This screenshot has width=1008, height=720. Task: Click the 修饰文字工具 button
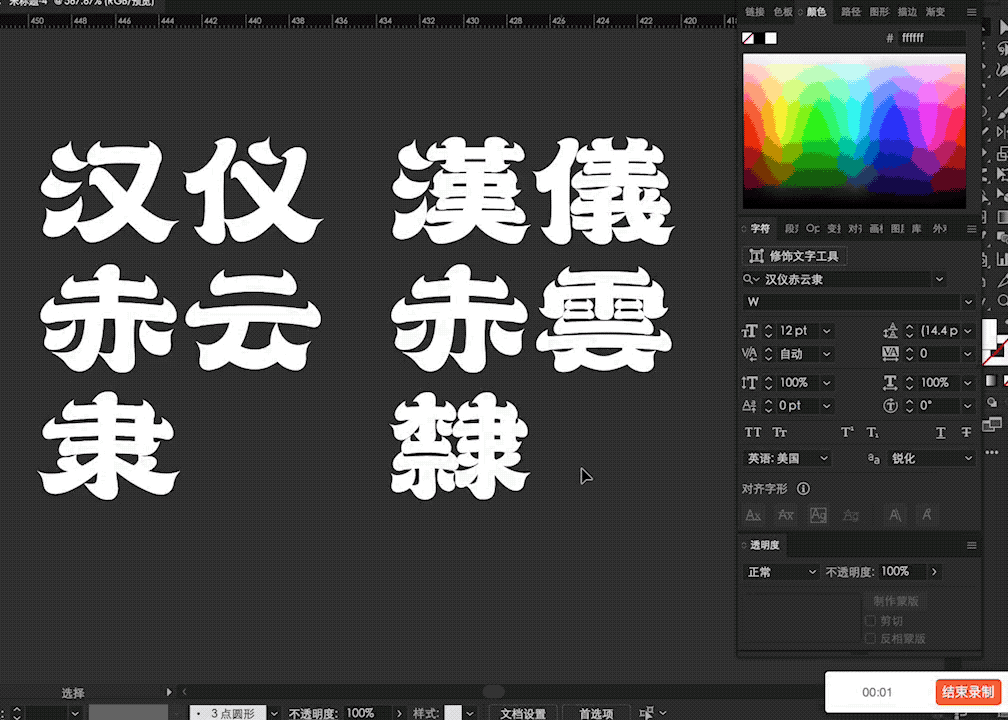pos(795,256)
